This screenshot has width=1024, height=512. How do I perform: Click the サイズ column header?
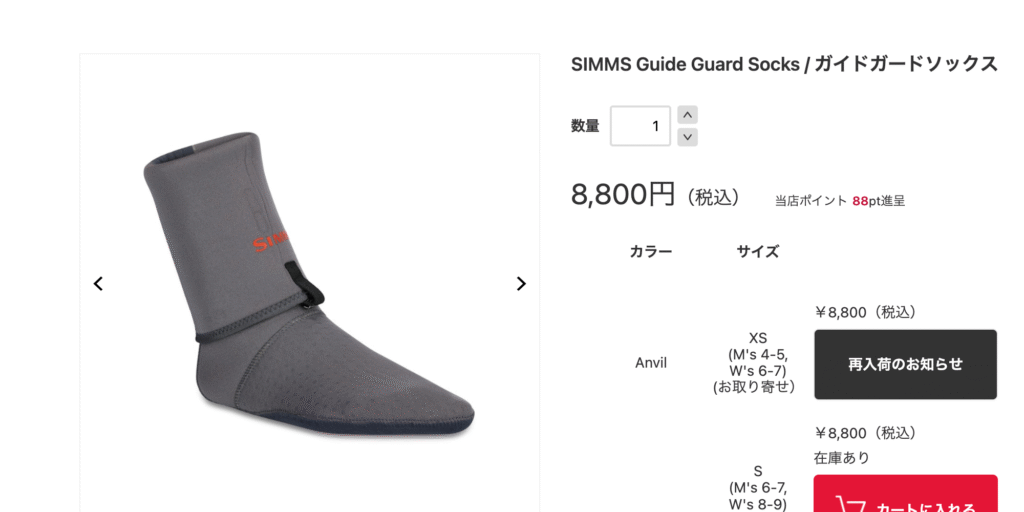[758, 251]
